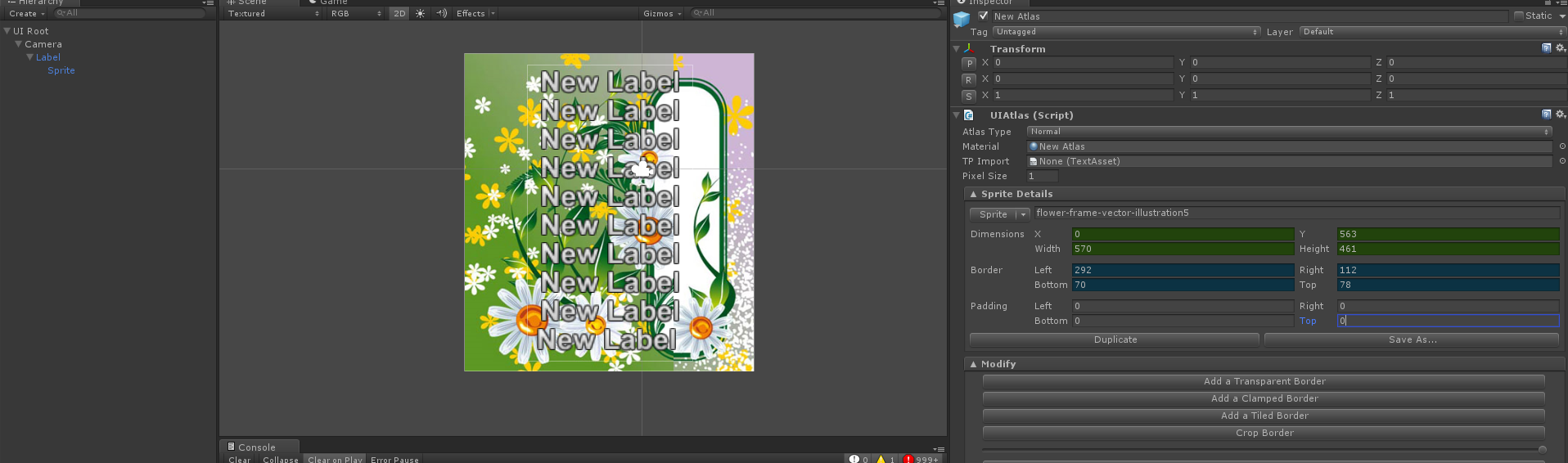Open object picker circle beside Material field
This screenshot has width=1568, height=463.
click(1562, 146)
